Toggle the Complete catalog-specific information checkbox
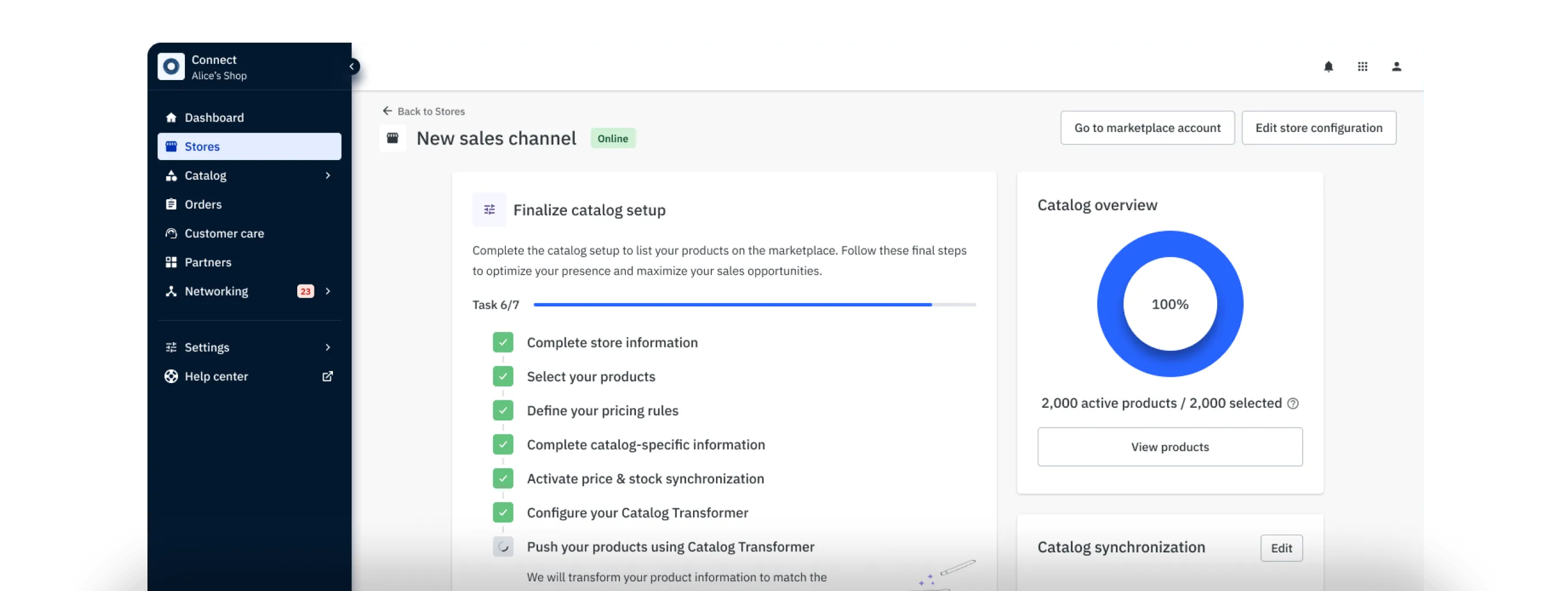The height and width of the screenshot is (591, 1568). point(503,445)
